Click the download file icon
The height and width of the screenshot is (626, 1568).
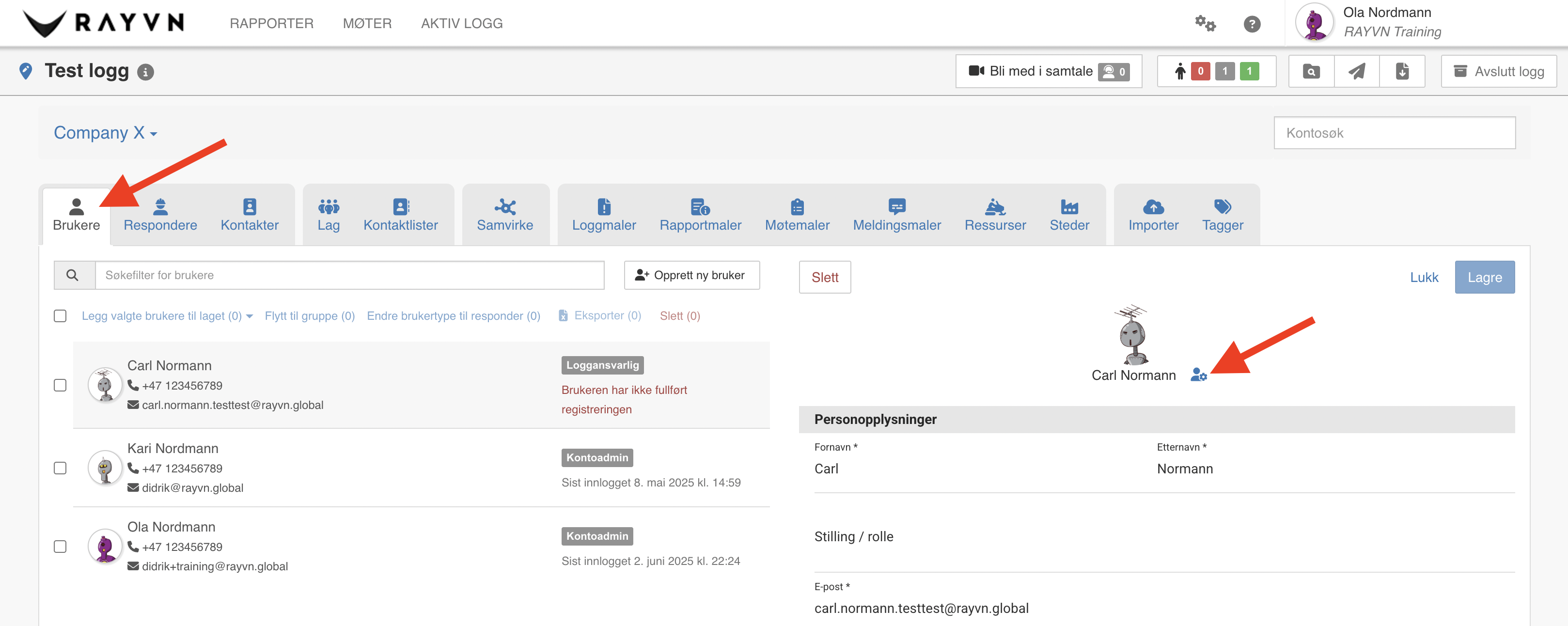1402,71
